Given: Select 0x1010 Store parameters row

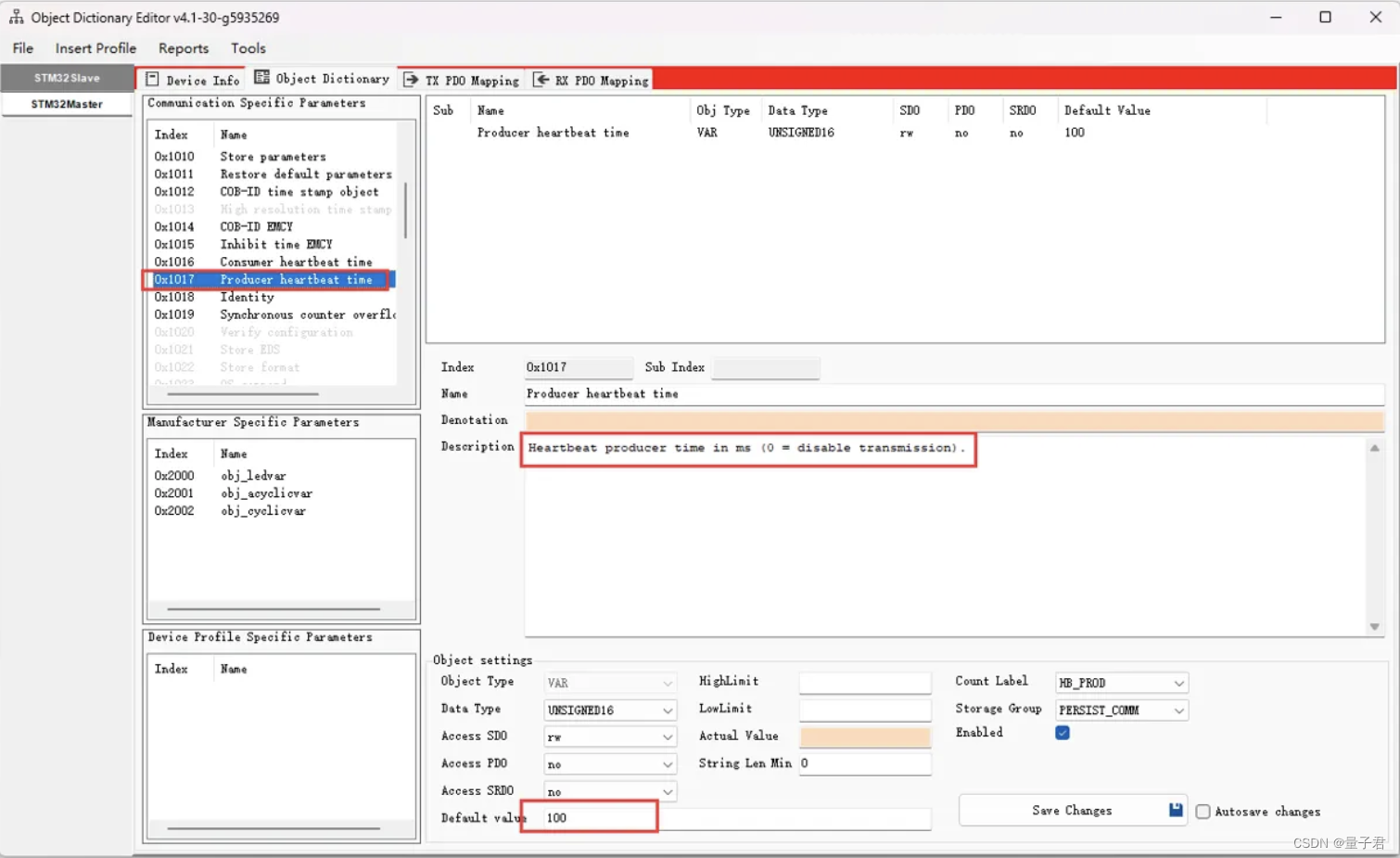Looking at the screenshot, I should (273, 157).
